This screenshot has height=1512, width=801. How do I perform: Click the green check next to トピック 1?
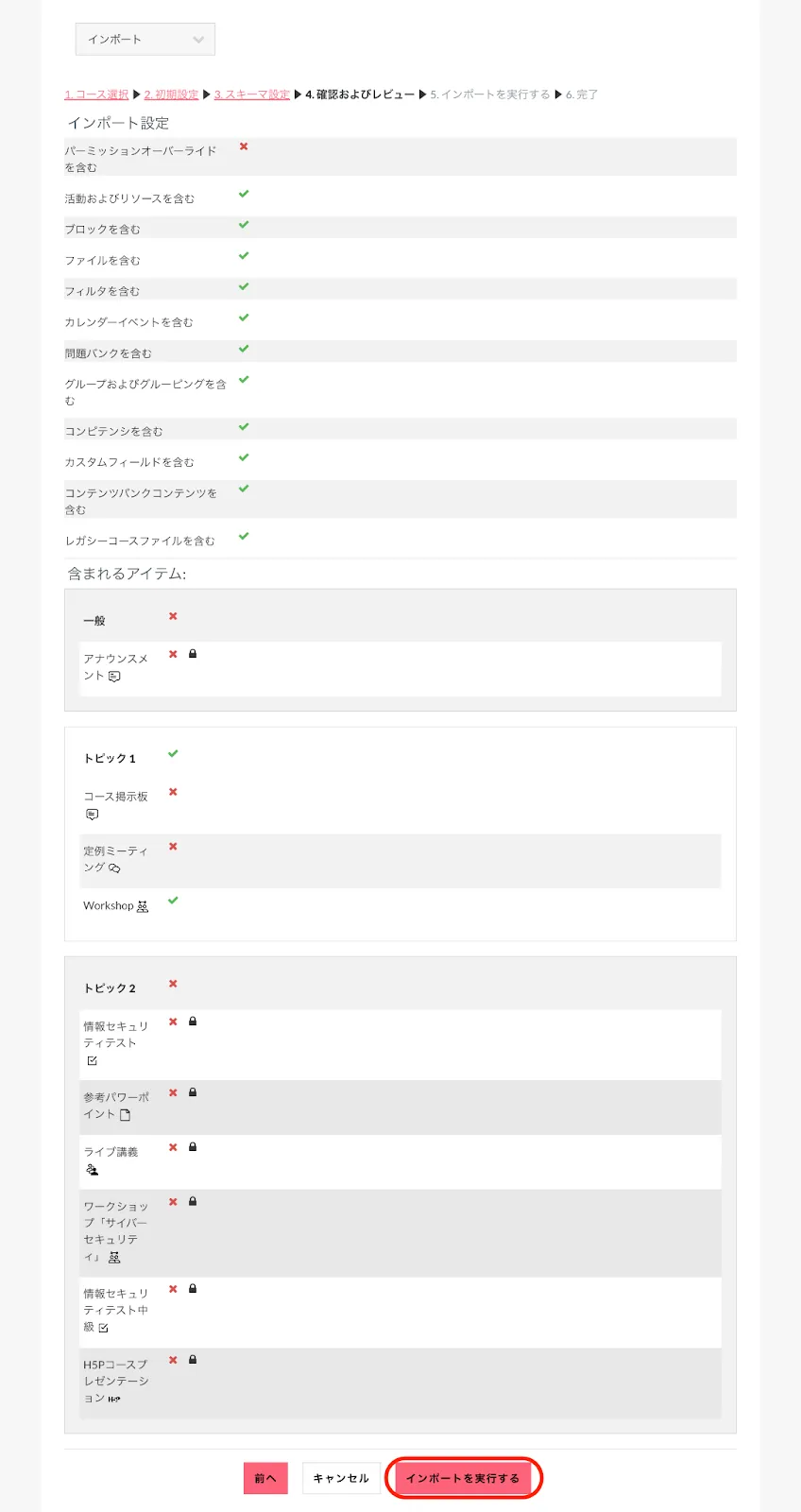(x=173, y=754)
